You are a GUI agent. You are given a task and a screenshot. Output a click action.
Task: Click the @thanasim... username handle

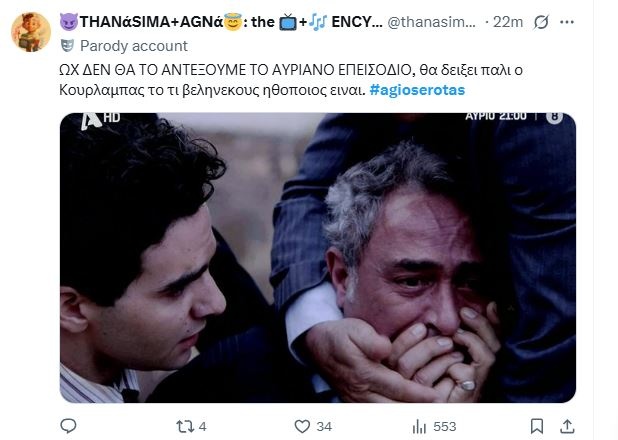(x=432, y=22)
